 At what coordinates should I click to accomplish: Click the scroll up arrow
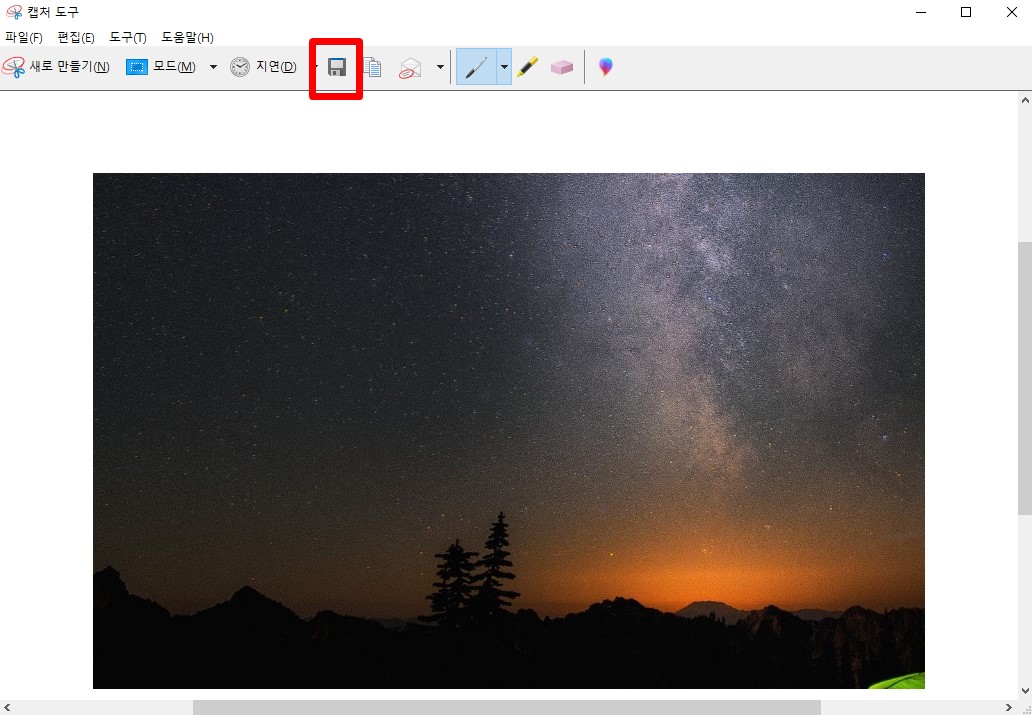tap(1025, 100)
